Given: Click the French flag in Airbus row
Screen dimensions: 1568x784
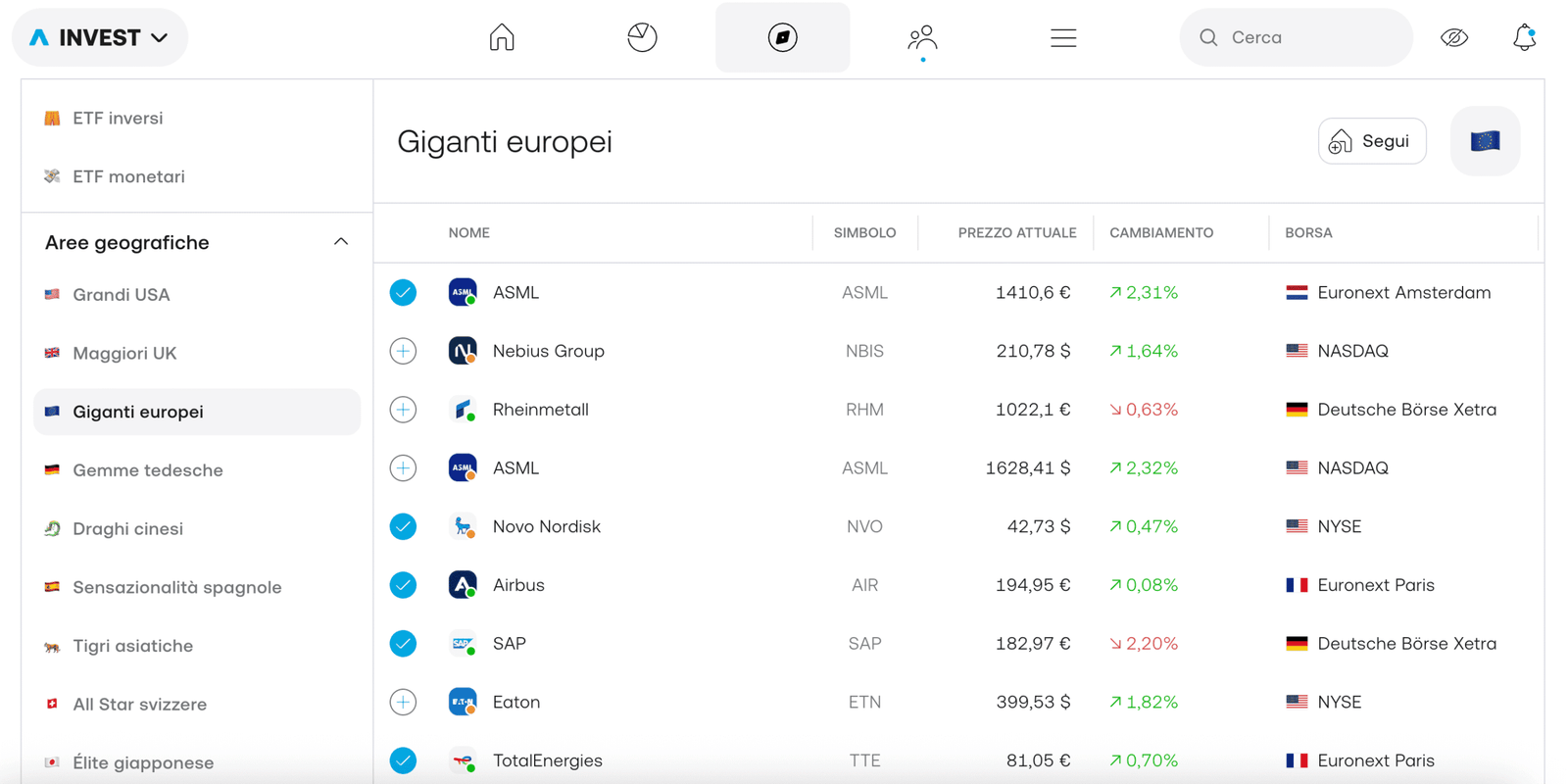Looking at the screenshot, I should click(1297, 585).
